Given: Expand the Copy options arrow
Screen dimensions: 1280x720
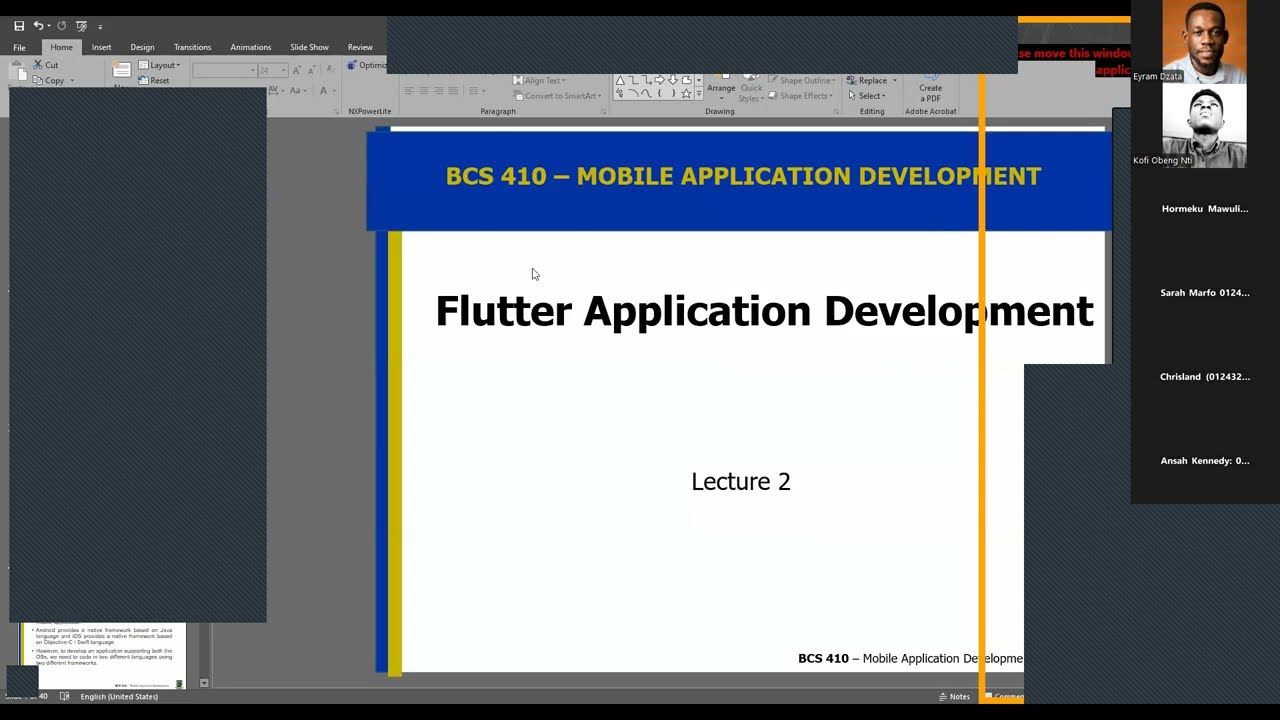Looking at the screenshot, I should click(72, 81).
